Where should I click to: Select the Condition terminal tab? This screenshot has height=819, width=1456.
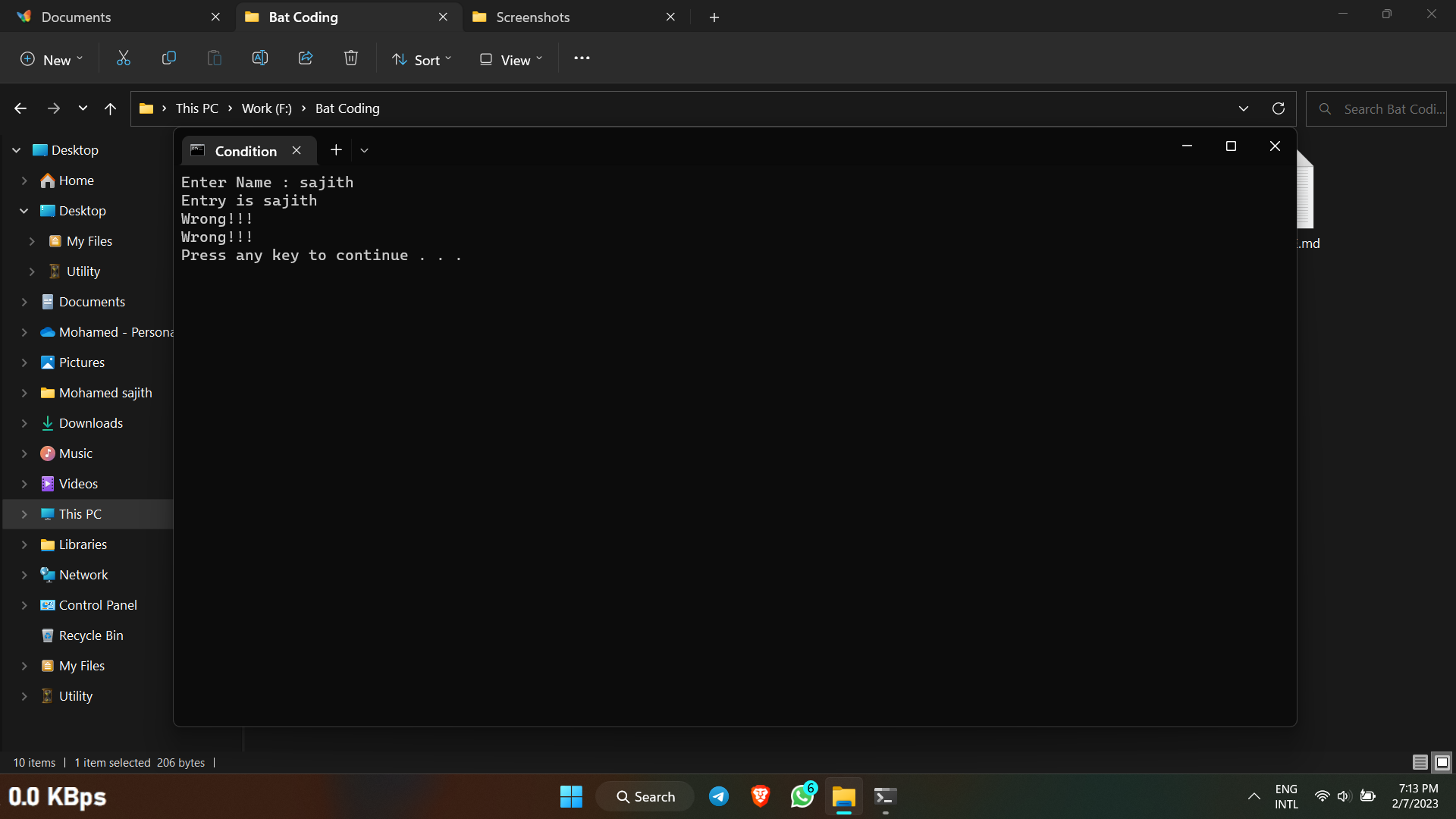pos(244,150)
